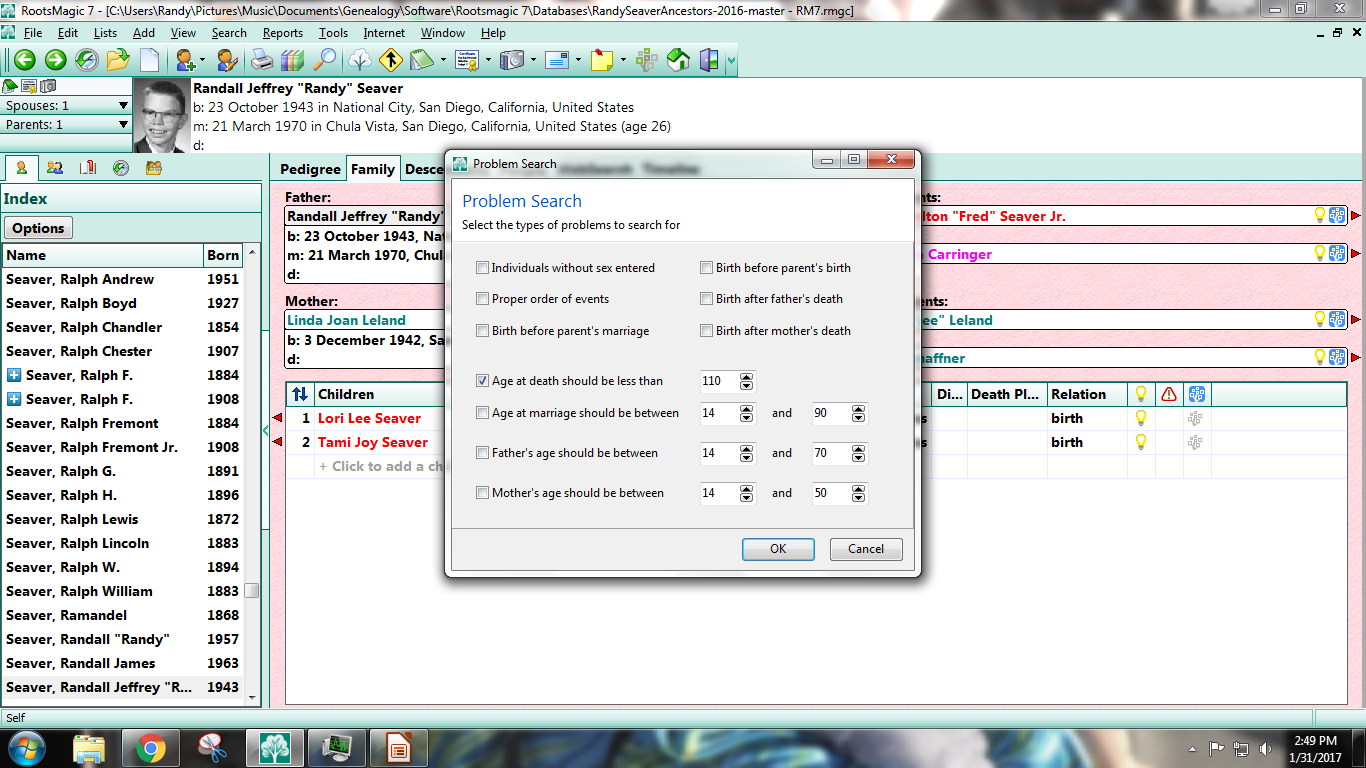Check 'Birth before parent's marriage' option
Screen dimensions: 1366x768
click(x=483, y=330)
